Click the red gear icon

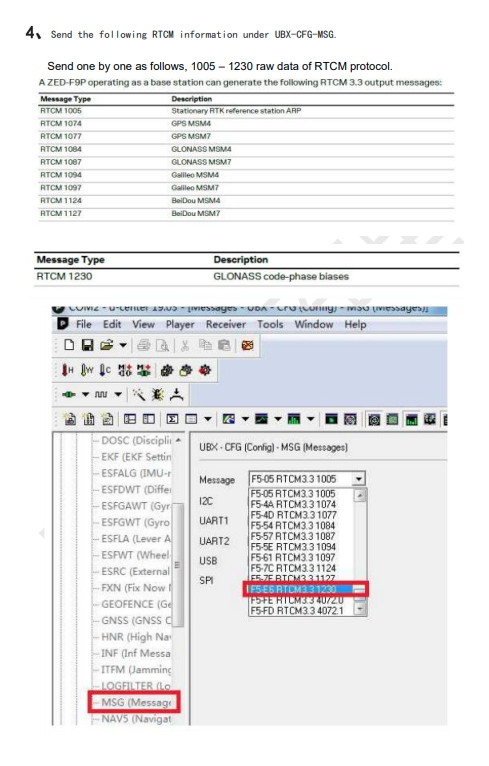click(204, 370)
